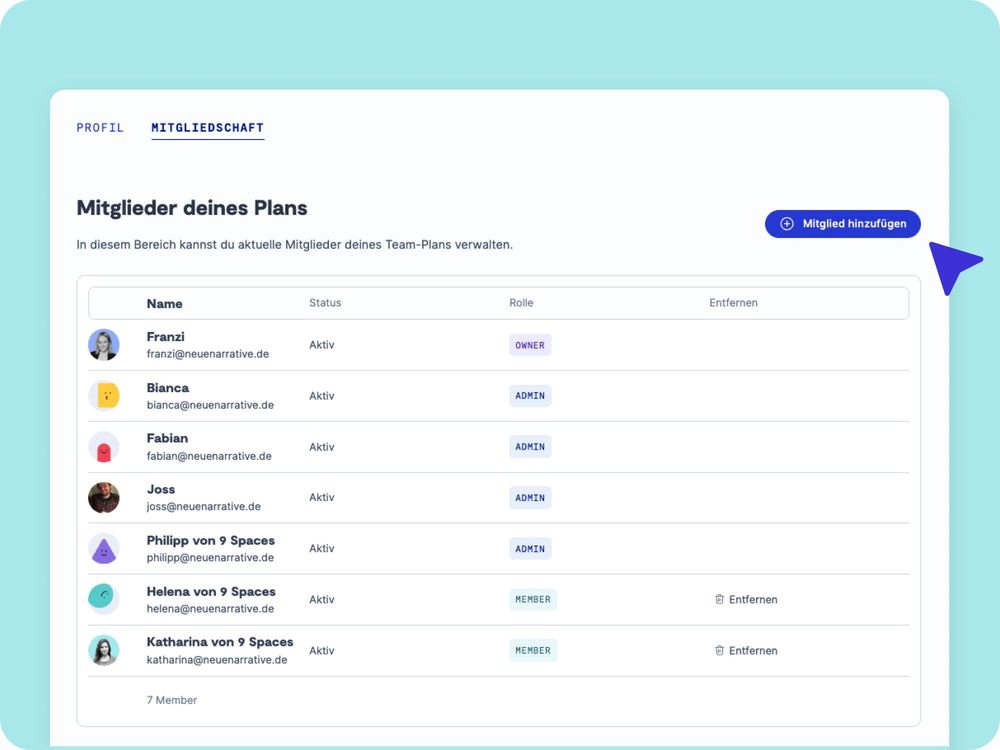
Task: Click the ADMIN badge in Fabian's row
Action: 530,447
